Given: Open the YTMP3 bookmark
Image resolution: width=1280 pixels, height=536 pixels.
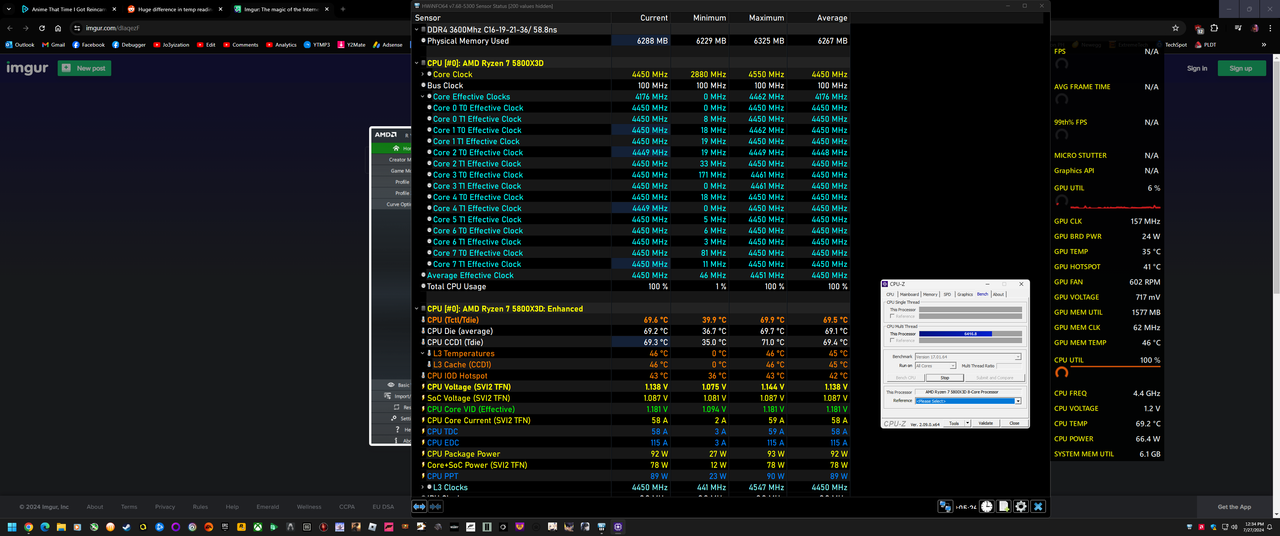Looking at the screenshot, I should pos(316,44).
